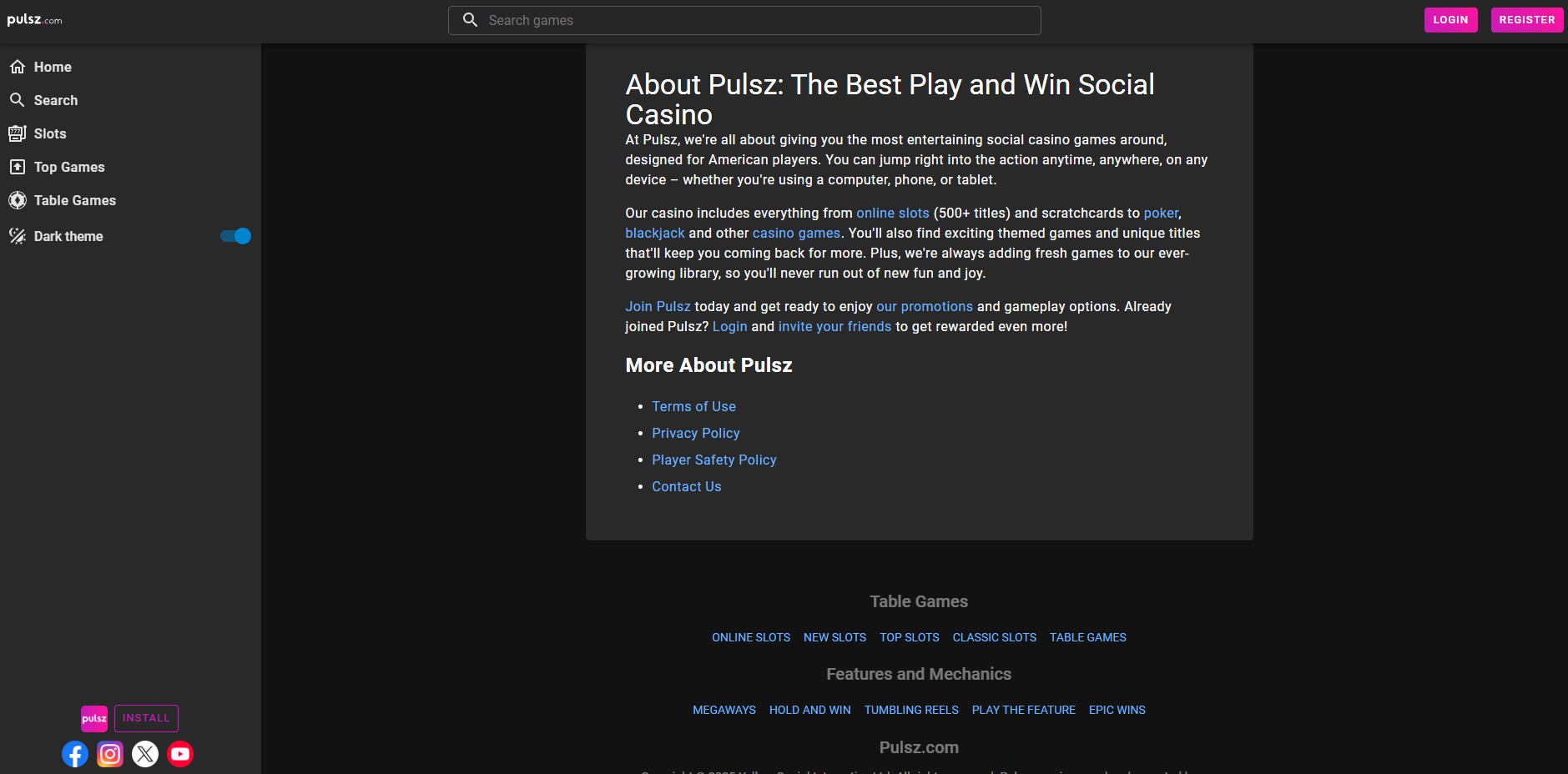Open the TUMBLING REELS footer link
Image resolution: width=1568 pixels, height=774 pixels.
(x=911, y=710)
